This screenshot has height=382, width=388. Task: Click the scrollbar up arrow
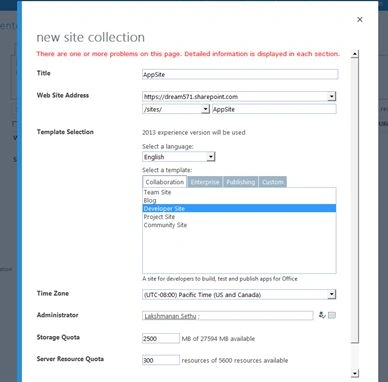[355, 54]
